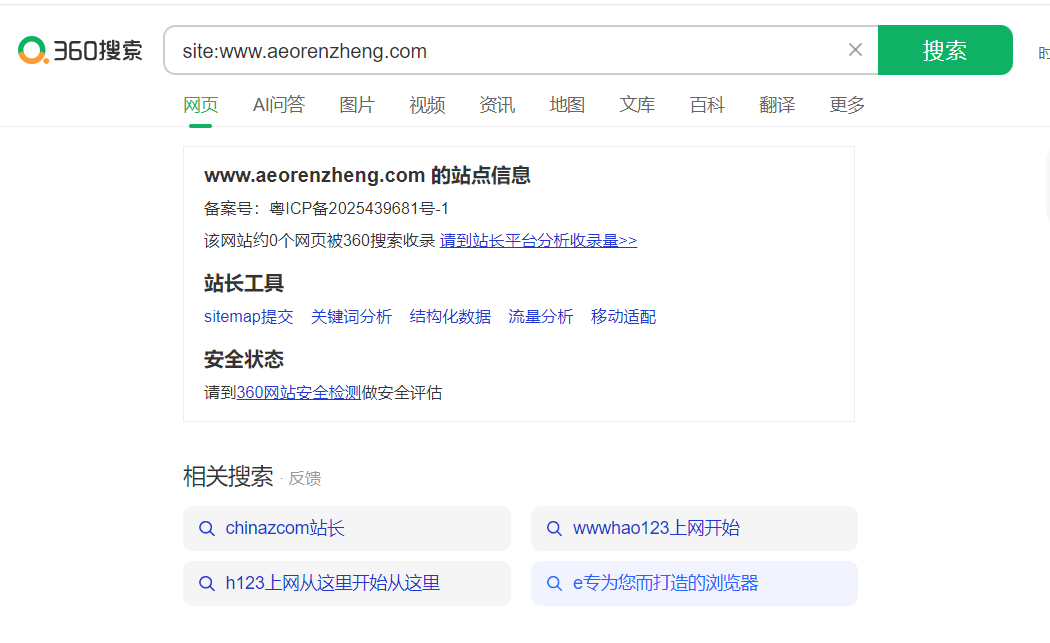Expand the 更多 menu

(x=847, y=105)
